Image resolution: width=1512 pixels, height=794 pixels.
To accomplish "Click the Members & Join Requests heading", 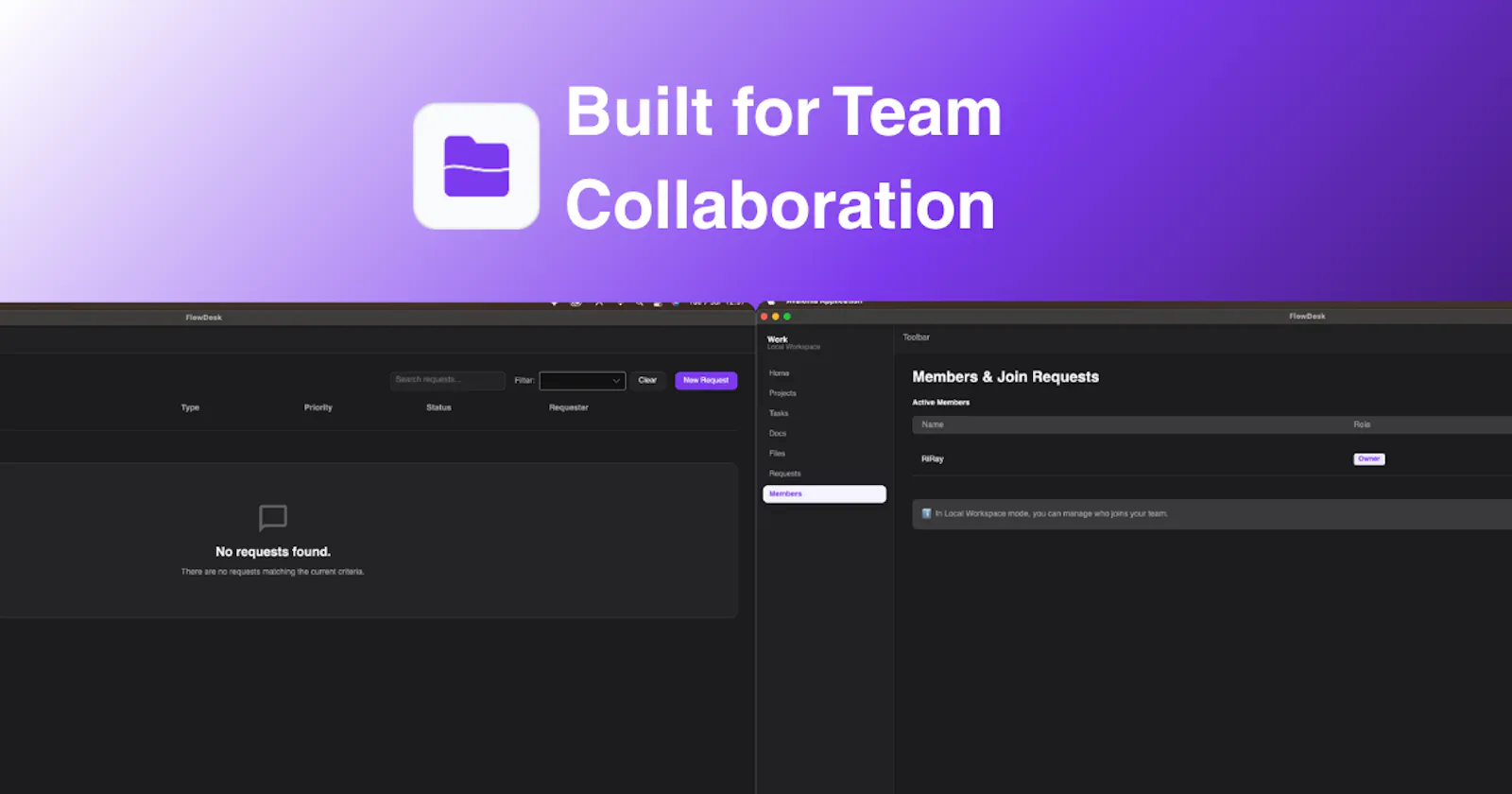I will coord(1005,376).
